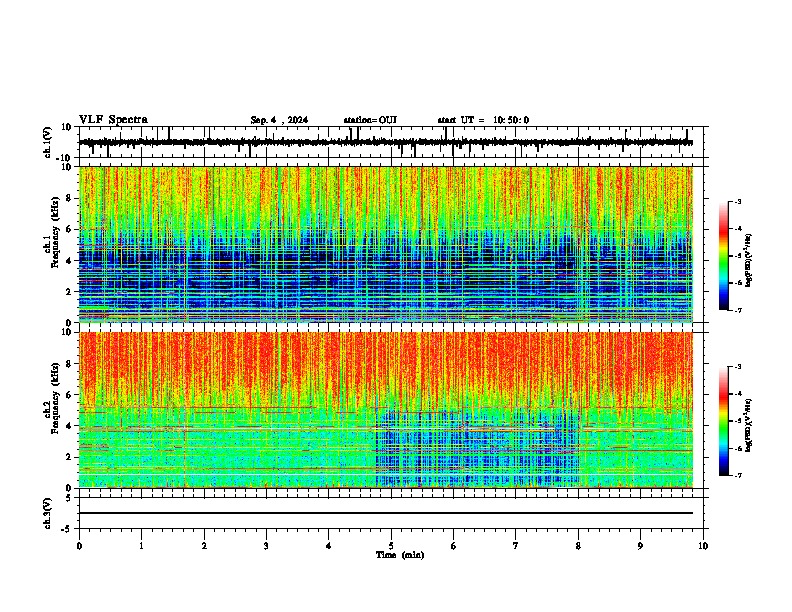Click the ch.2 "Frequency (kHz)" axis label
Viewport: 792px width, 612px height.
coord(55,398)
